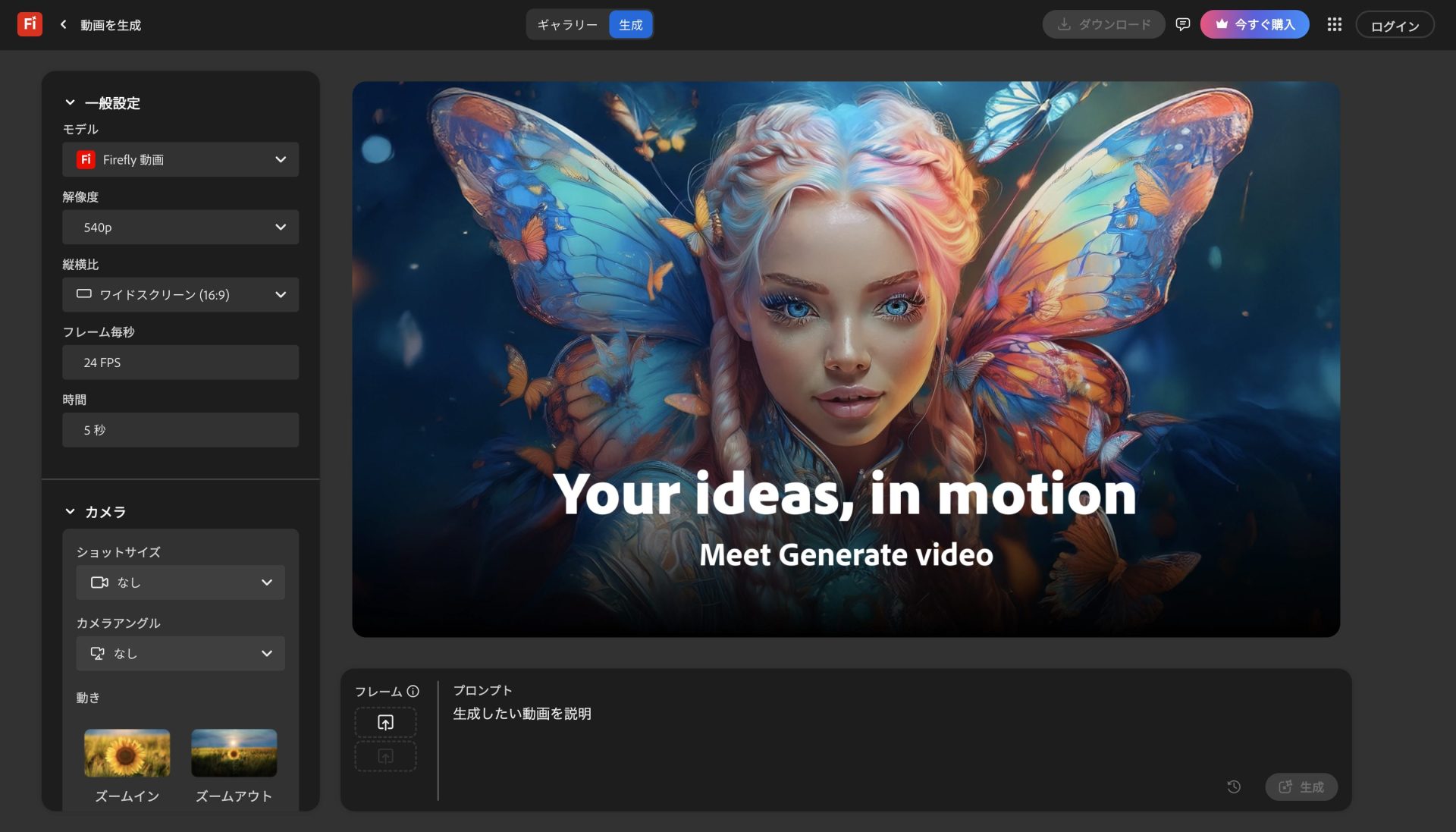The width and height of the screenshot is (1456, 832).
Task: Click the info icon beside フレーム
Action: pyautogui.click(x=413, y=691)
